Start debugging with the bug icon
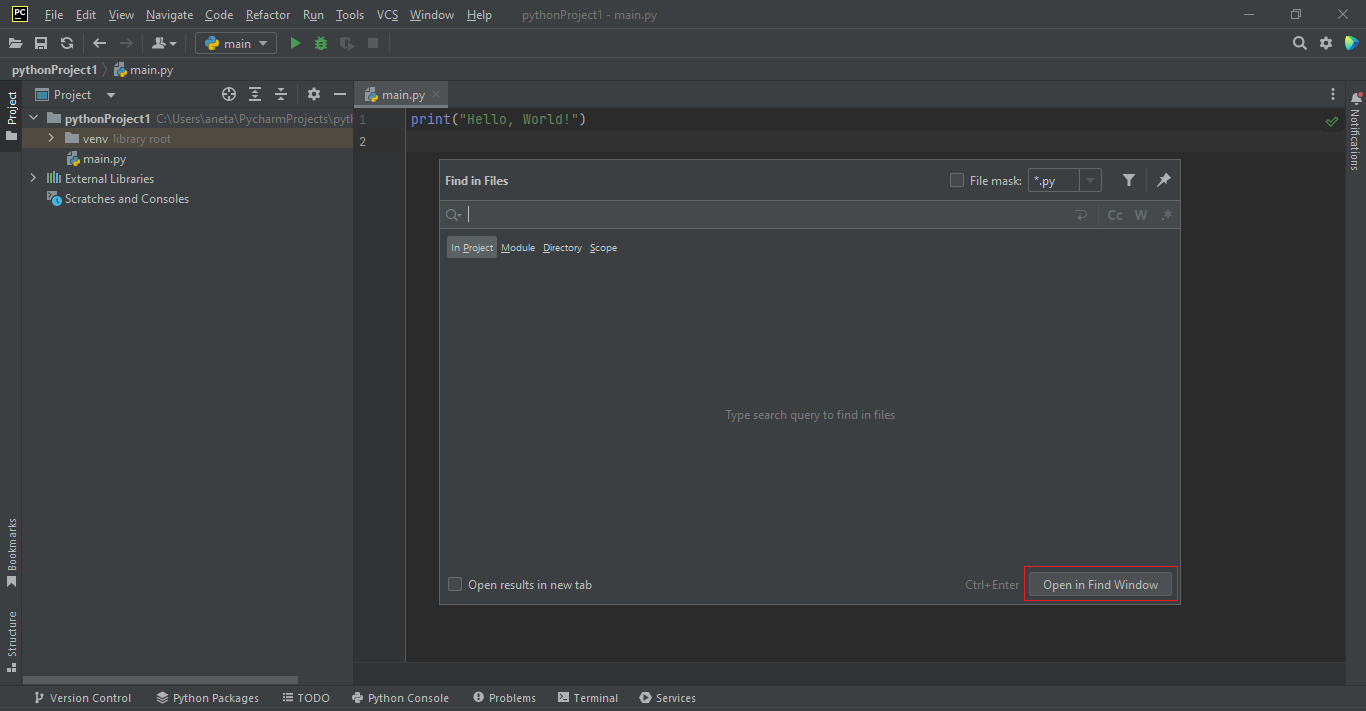 [x=320, y=43]
